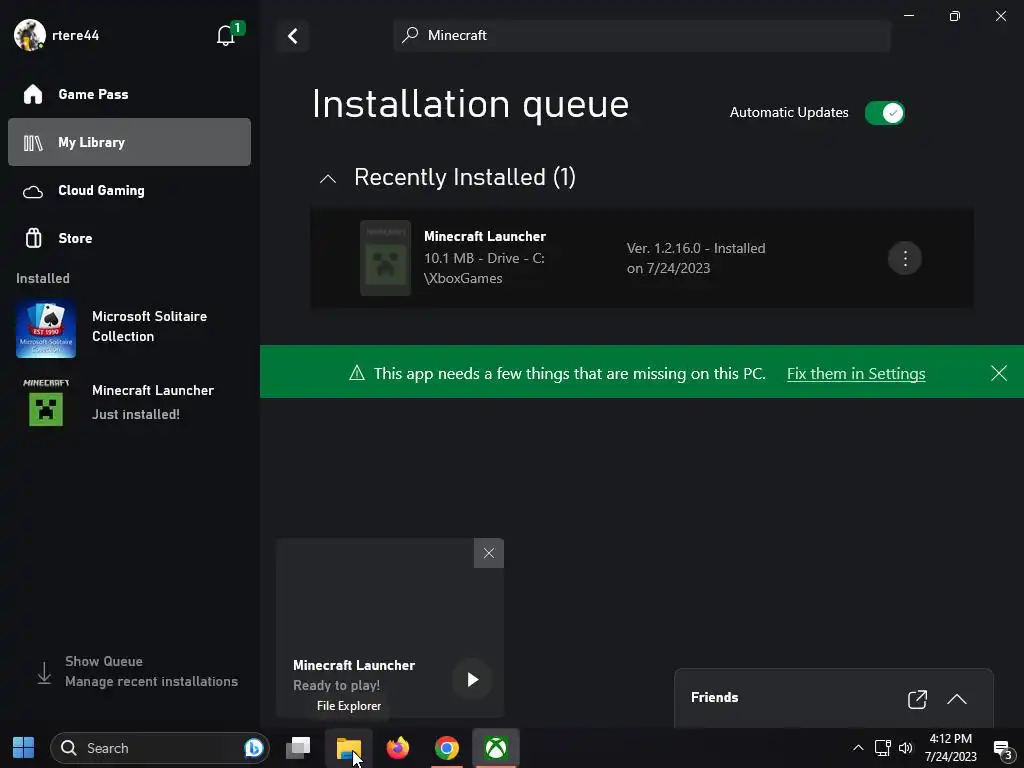Viewport: 1024px width, 768px height.
Task: Click the download arrow queue icon
Action: (x=44, y=673)
